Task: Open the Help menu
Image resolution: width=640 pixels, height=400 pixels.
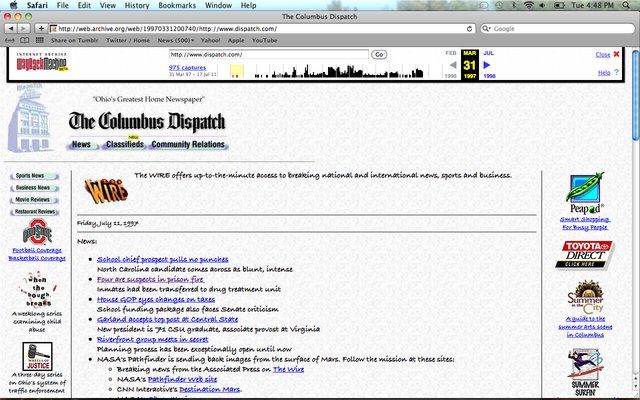Action: [x=249, y=5]
